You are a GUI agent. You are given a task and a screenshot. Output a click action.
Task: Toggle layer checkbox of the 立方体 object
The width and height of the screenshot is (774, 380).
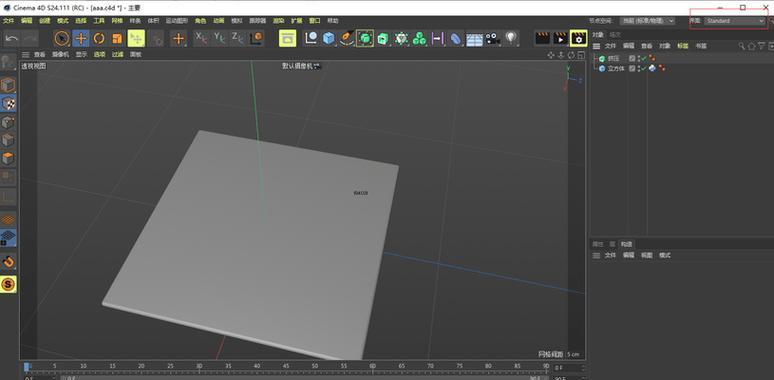[632, 68]
